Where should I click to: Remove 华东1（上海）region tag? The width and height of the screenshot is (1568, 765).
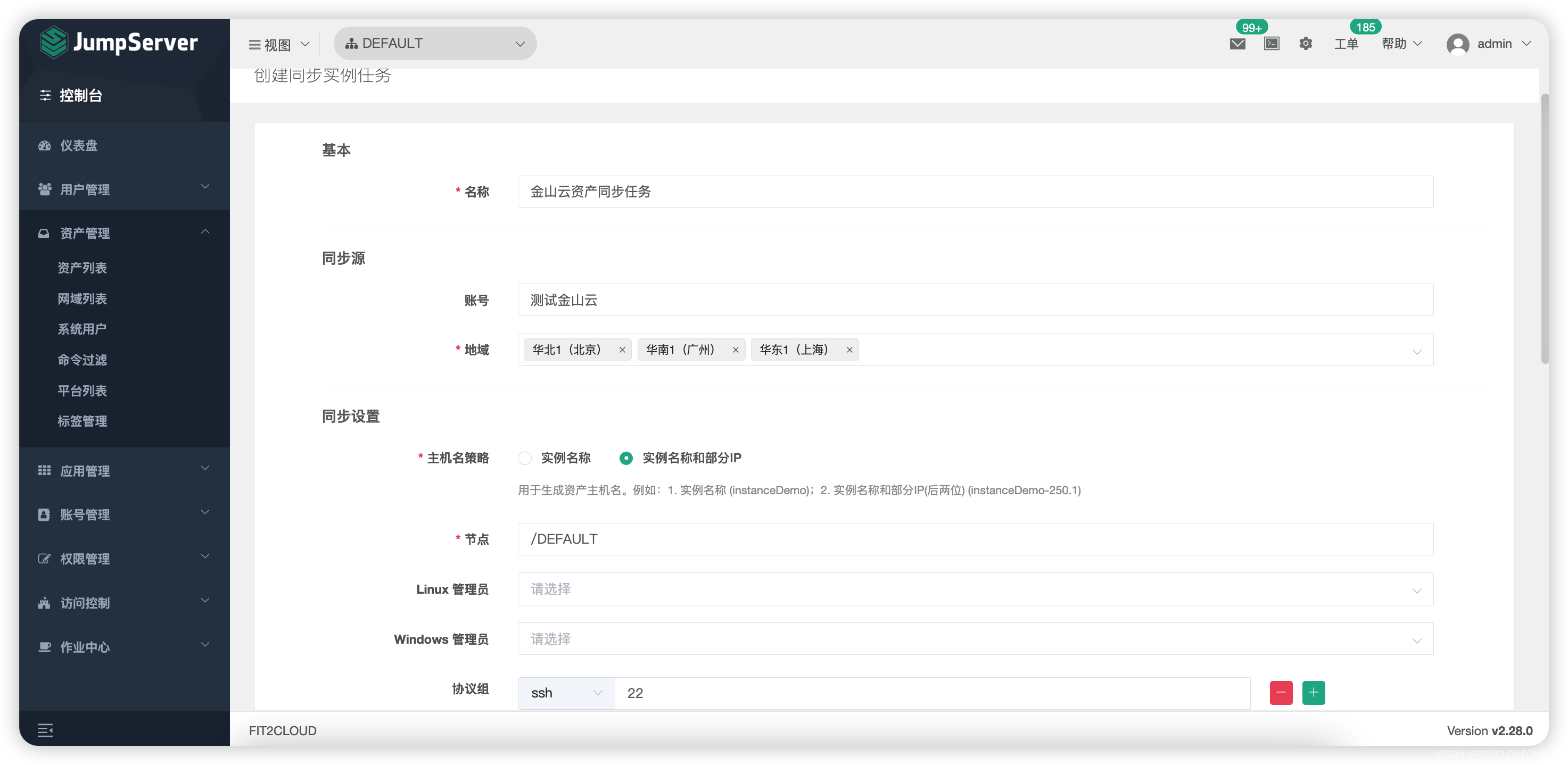click(x=849, y=350)
